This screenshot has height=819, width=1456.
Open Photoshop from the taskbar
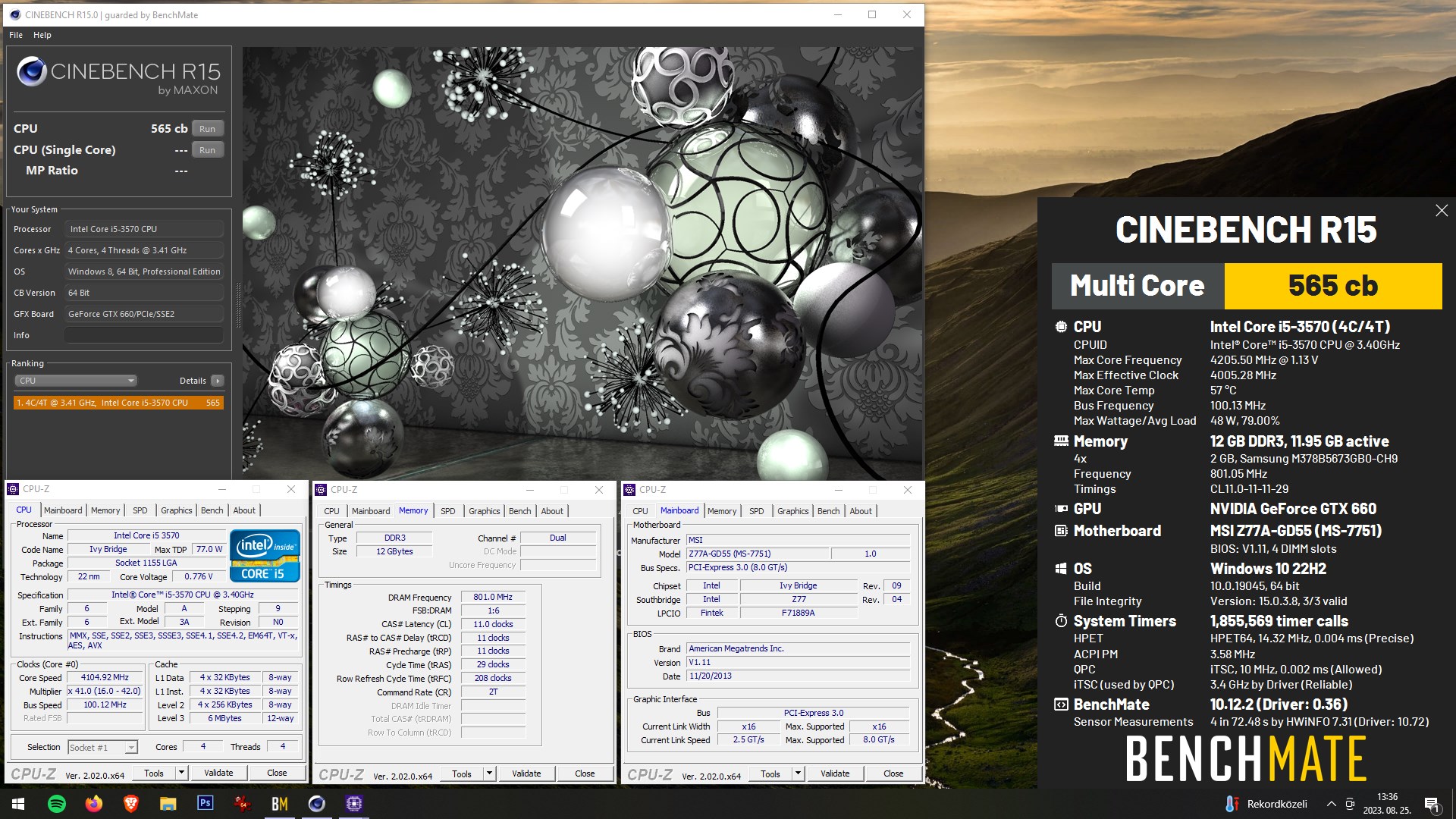(206, 803)
